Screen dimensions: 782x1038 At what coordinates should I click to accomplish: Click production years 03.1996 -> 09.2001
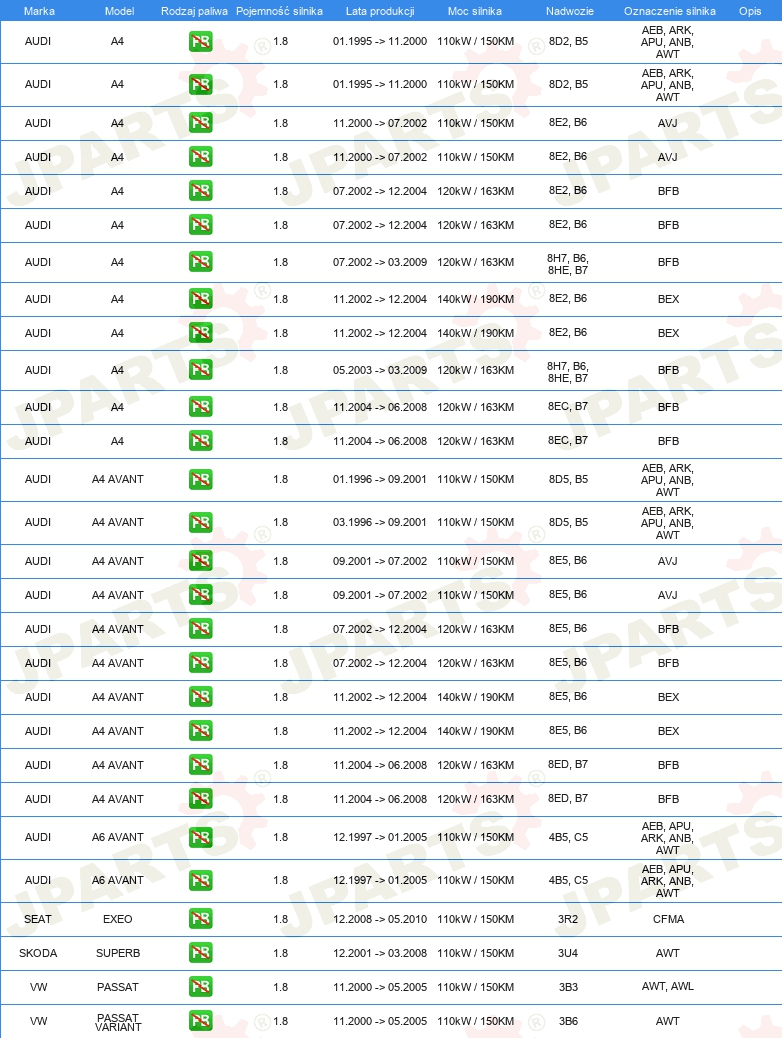(x=380, y=522)
